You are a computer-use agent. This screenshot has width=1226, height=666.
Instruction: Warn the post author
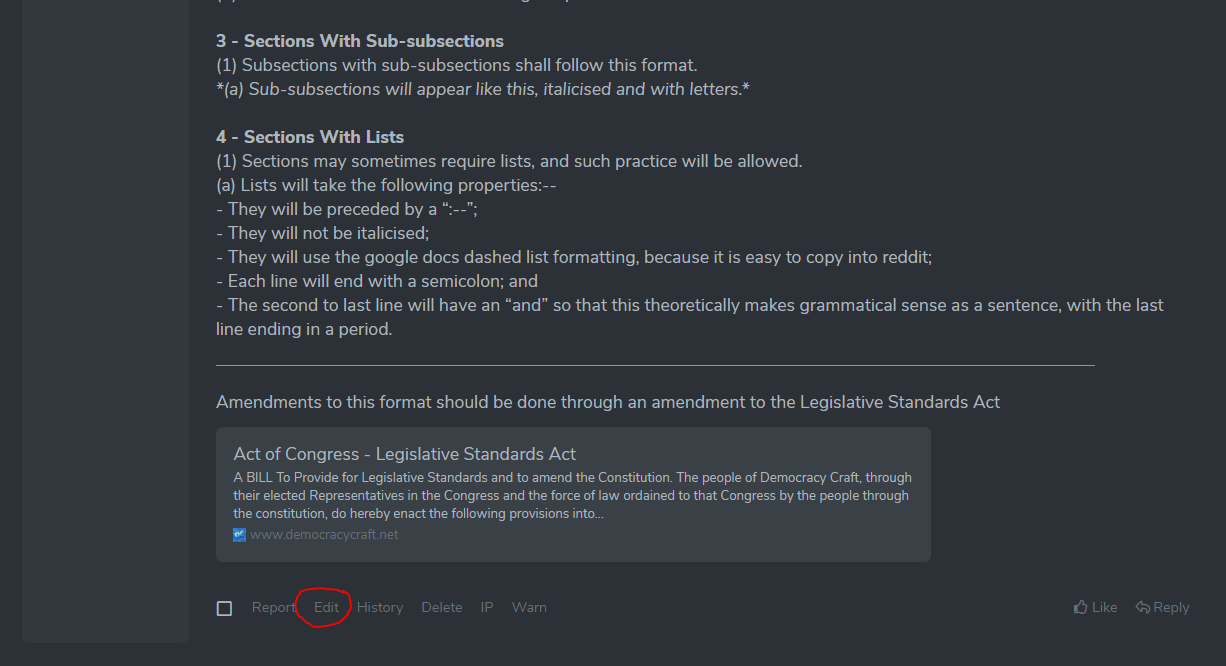click(529, 607)
